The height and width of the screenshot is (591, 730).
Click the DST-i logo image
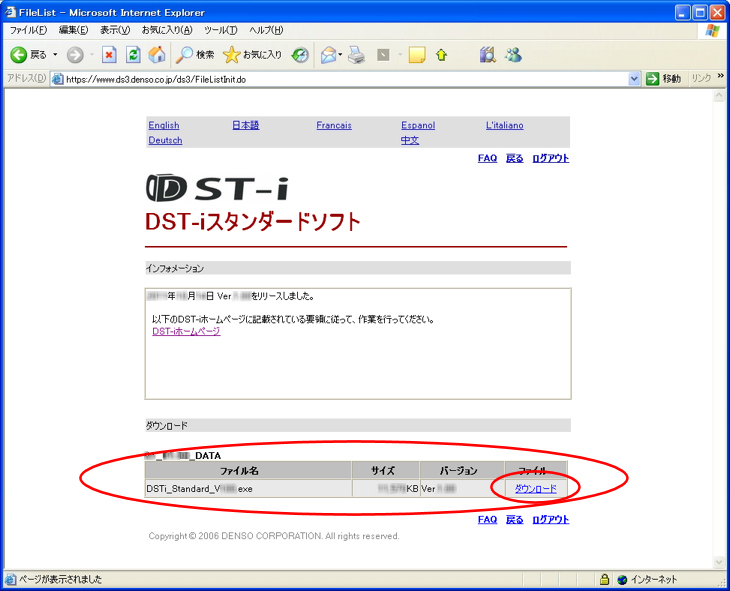(x=217, y=188)
